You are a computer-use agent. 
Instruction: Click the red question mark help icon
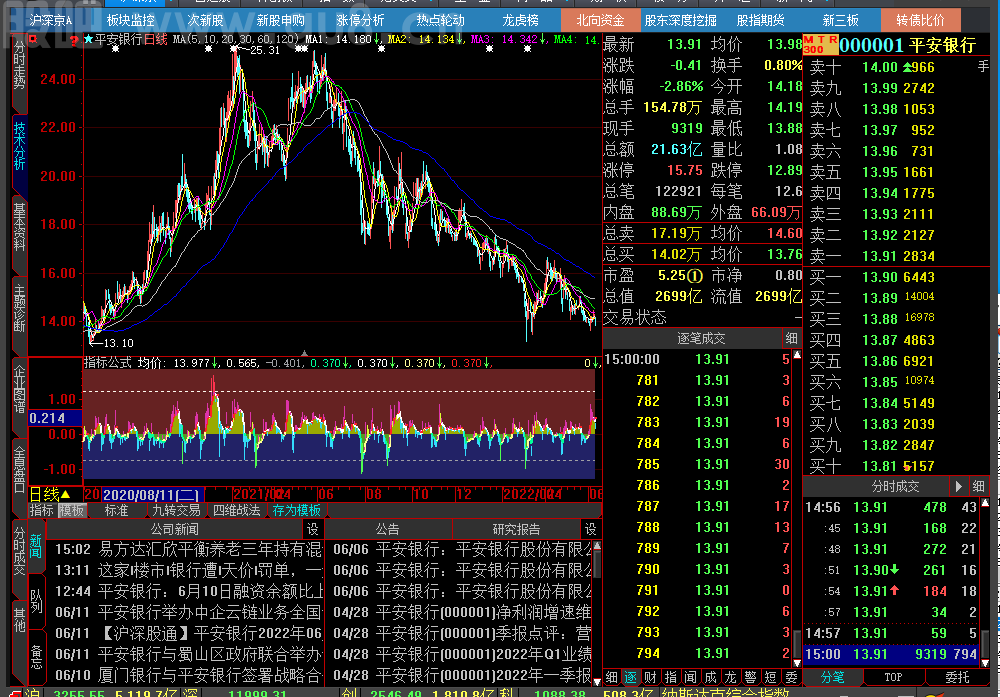pos(74,41)
